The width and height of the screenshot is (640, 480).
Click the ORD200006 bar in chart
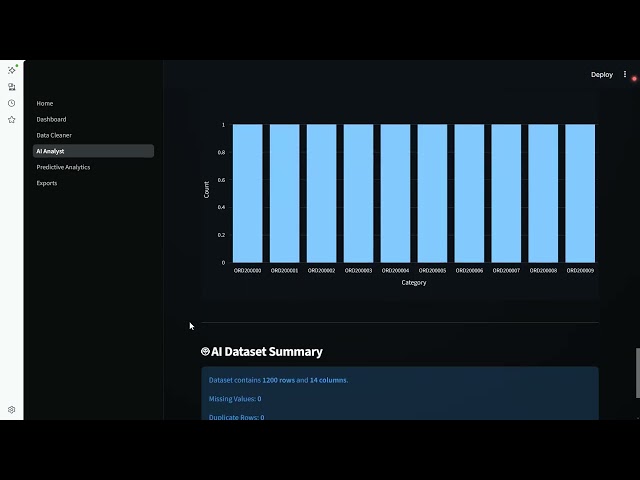469,193
